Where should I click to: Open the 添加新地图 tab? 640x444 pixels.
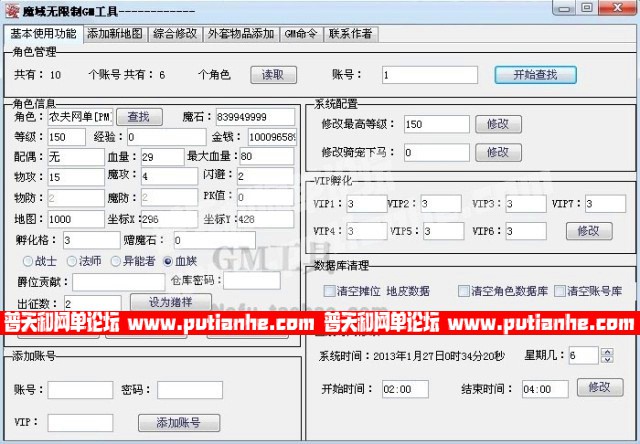click(115, 34)
